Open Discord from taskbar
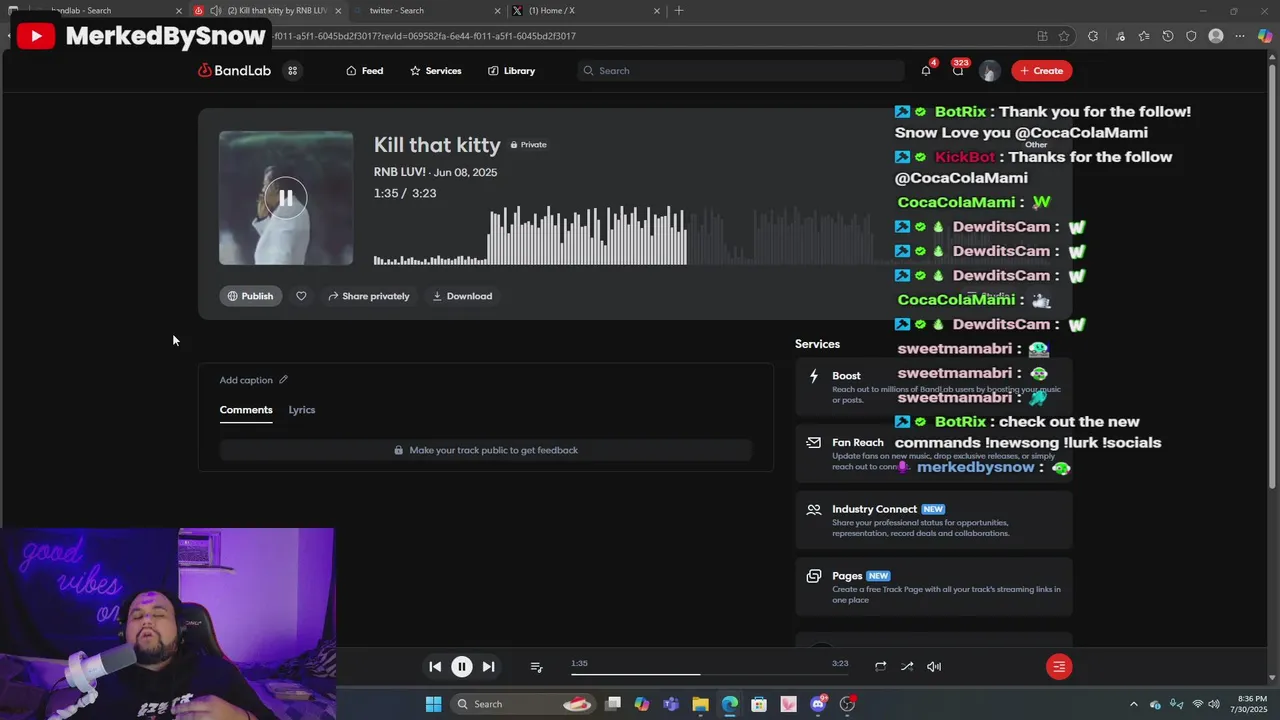Image resolution: width=1280 pixels, height=720 pixels. [818, 704]
